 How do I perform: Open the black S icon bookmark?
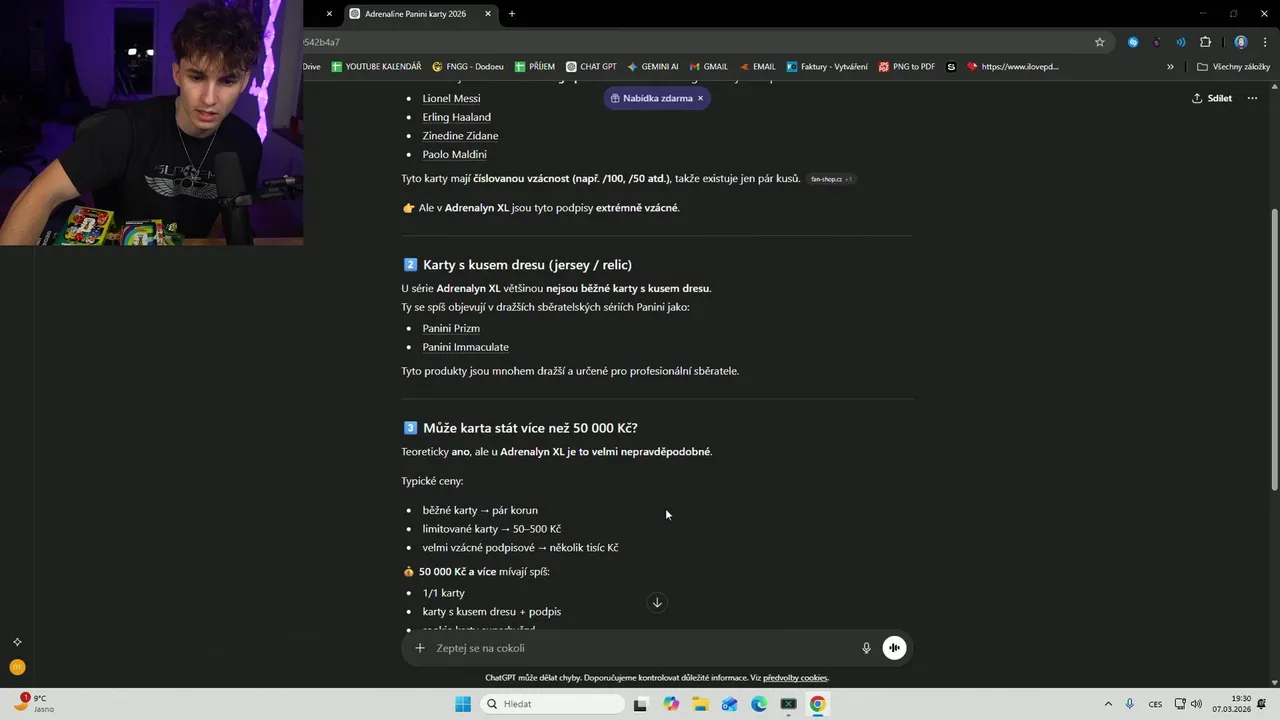[x=951, y=67]
